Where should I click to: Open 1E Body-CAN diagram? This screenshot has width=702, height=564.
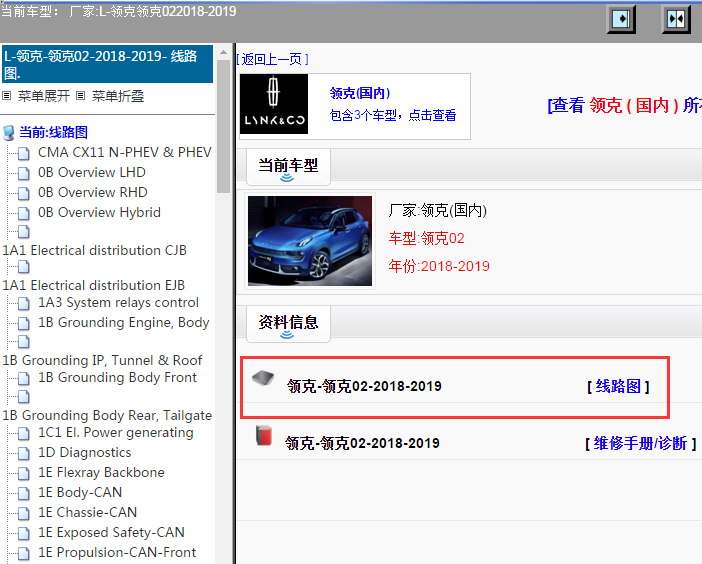pos(80,492)
